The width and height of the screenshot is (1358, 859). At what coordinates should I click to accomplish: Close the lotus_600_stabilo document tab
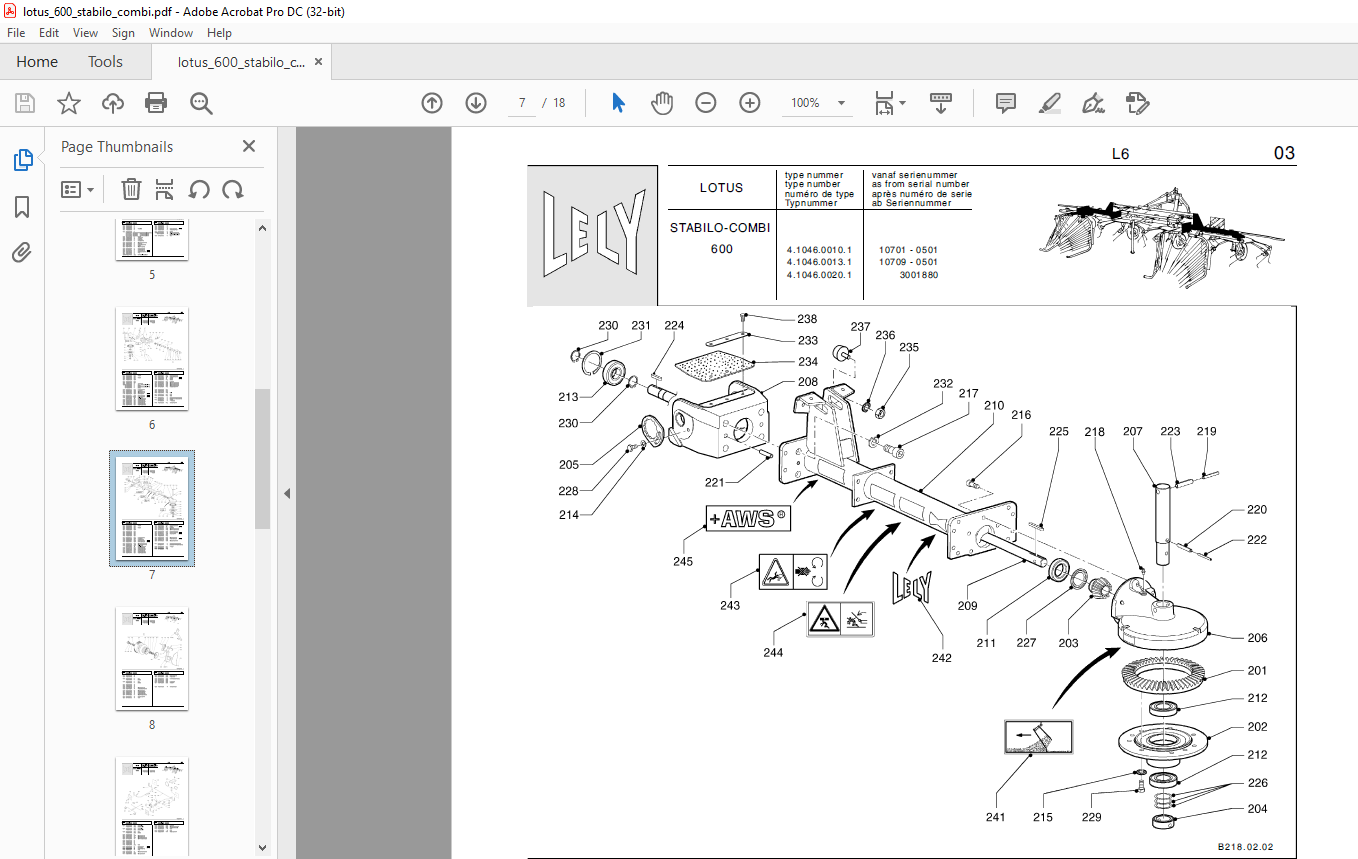pyautogui.click(x=319, y=62)
